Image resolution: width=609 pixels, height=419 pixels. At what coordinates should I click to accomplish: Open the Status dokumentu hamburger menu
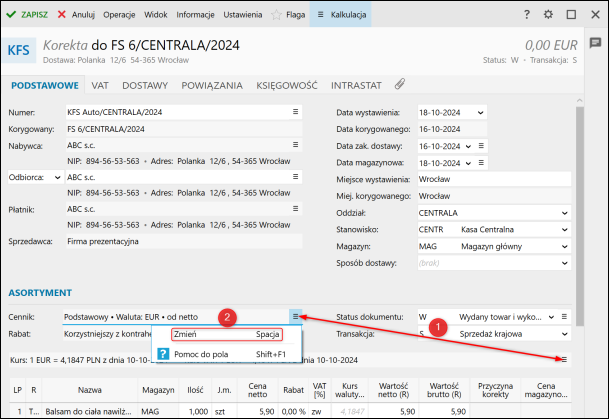click(564, 317)
